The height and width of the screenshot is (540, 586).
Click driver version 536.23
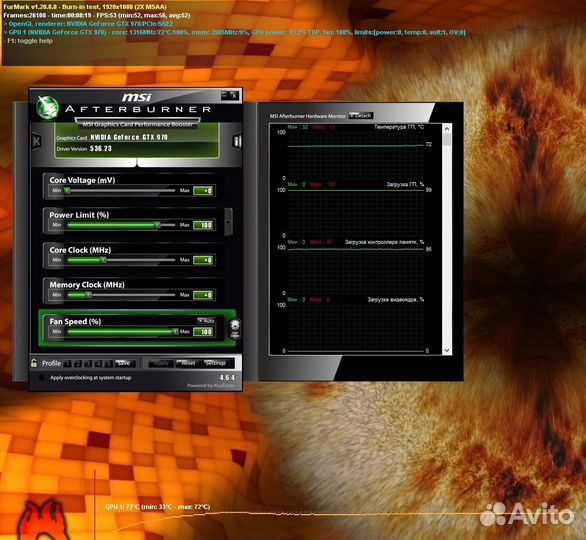coord(101,148)
